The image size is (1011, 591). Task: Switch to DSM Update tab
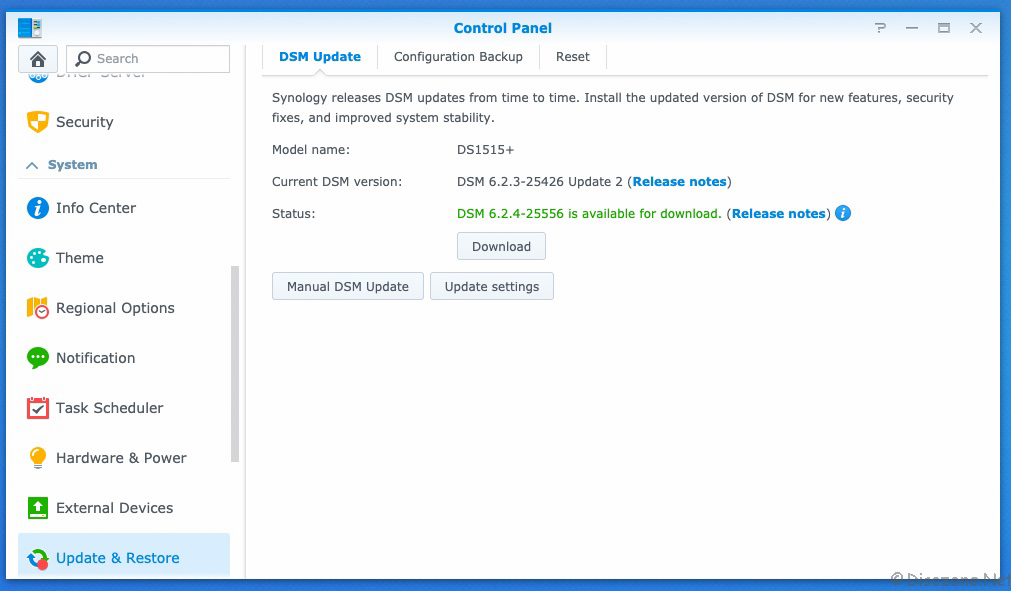pos(320,57)
